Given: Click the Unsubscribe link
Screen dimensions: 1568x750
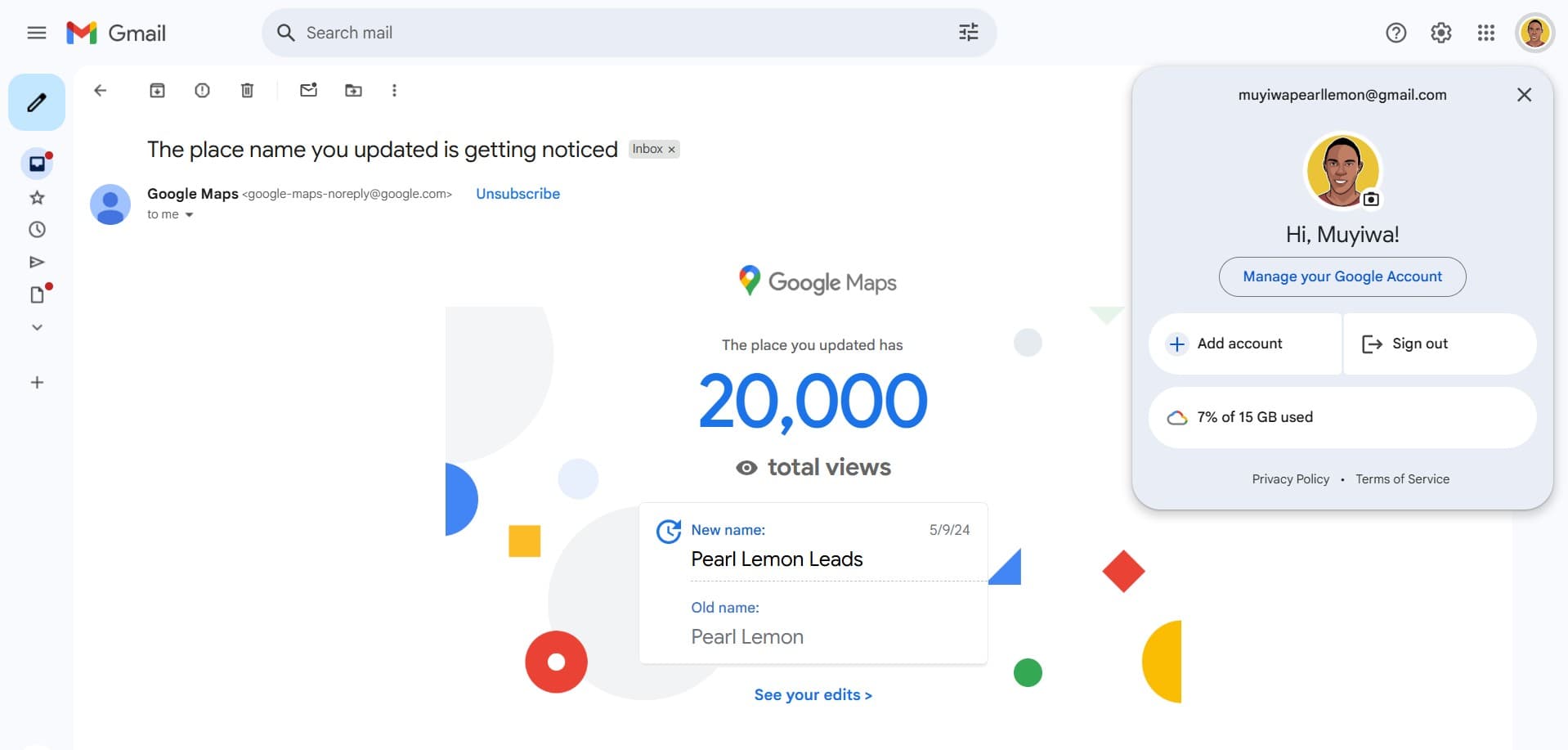Looking at the screenshot, I should [x=517, y=194].
